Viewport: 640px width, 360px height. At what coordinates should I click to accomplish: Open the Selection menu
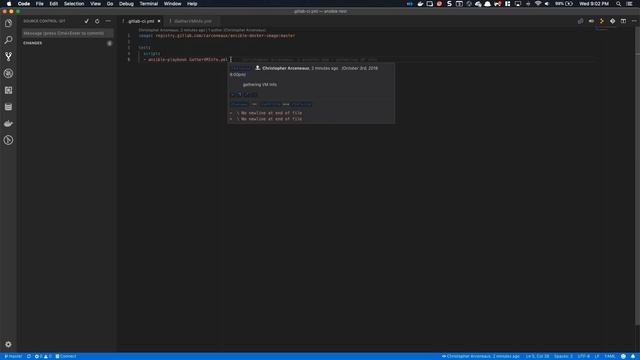(74, 4)
